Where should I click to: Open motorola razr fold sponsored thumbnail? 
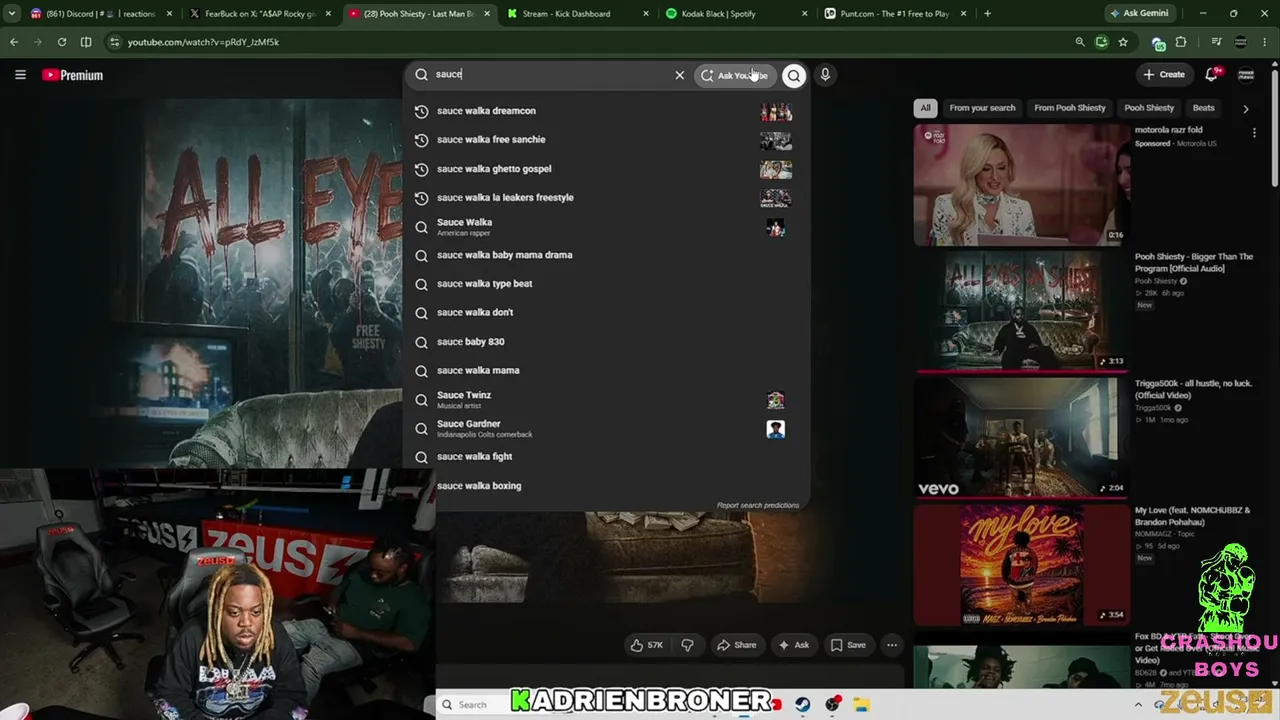1020,185
